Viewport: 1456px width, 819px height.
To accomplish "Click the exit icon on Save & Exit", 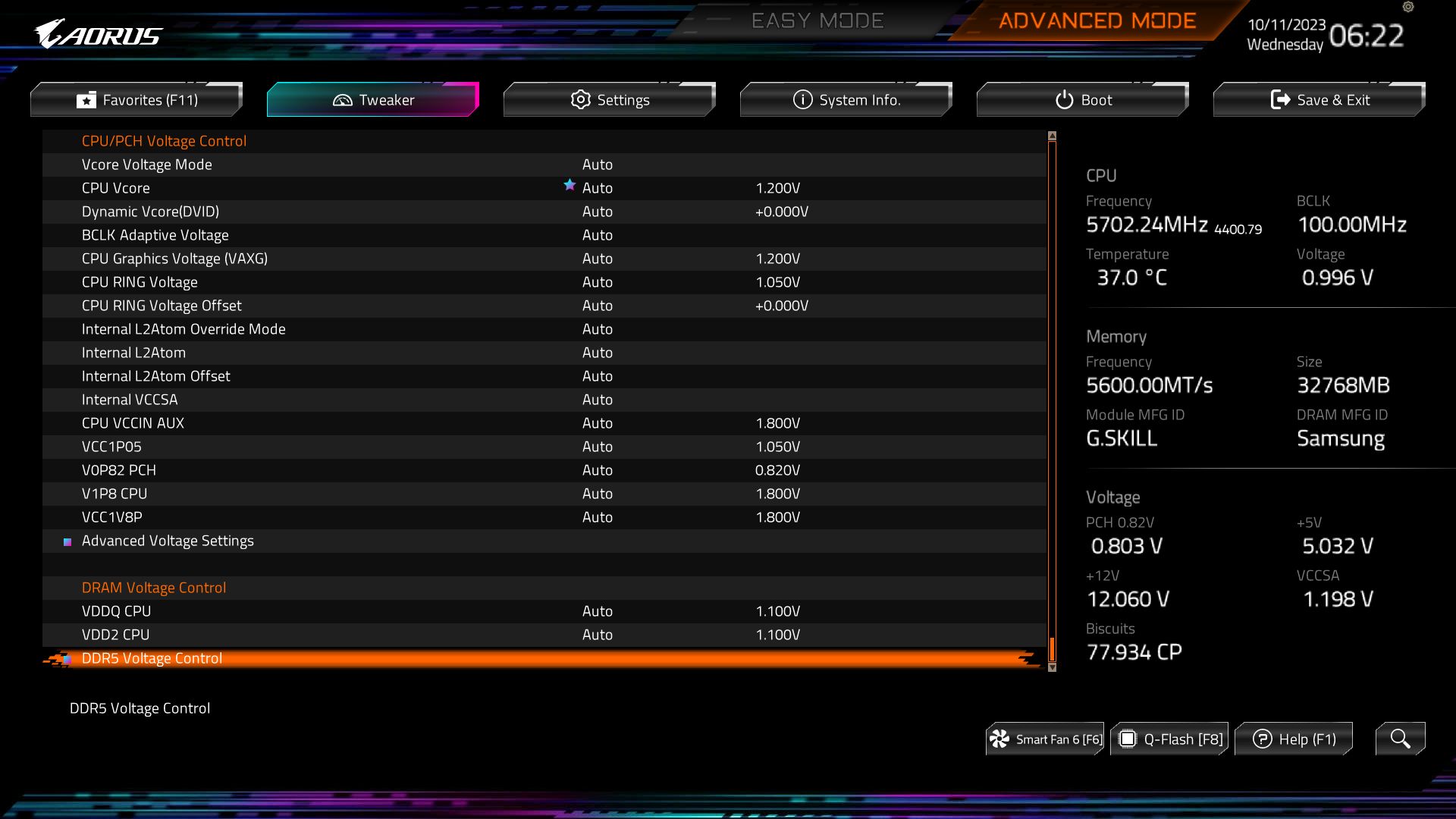I will [x=1280, y=99].
